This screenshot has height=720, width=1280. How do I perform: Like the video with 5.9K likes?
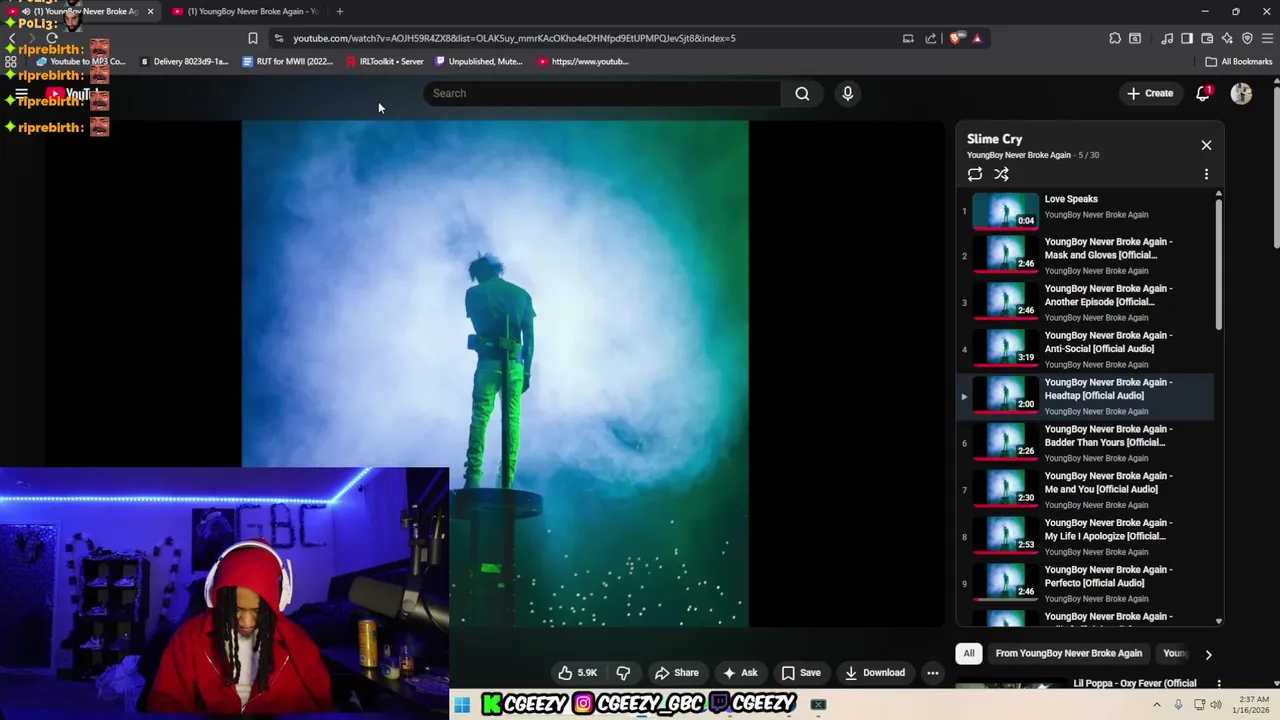[578, 673]
